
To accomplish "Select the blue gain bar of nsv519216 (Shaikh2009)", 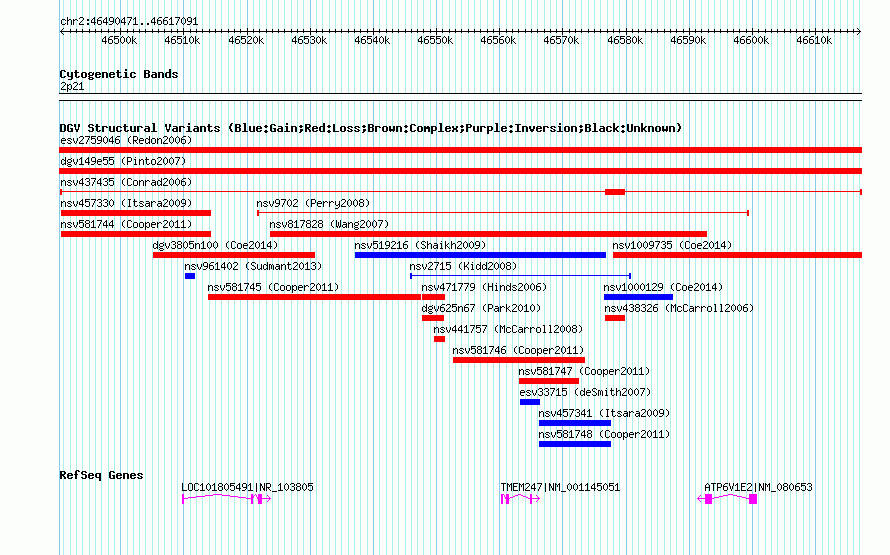I will coord(480,255).
